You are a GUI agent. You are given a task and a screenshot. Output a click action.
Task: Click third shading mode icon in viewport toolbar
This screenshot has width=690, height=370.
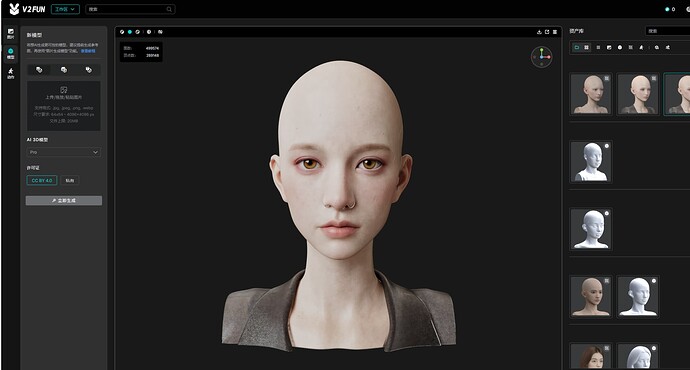[x=138, y=32]
